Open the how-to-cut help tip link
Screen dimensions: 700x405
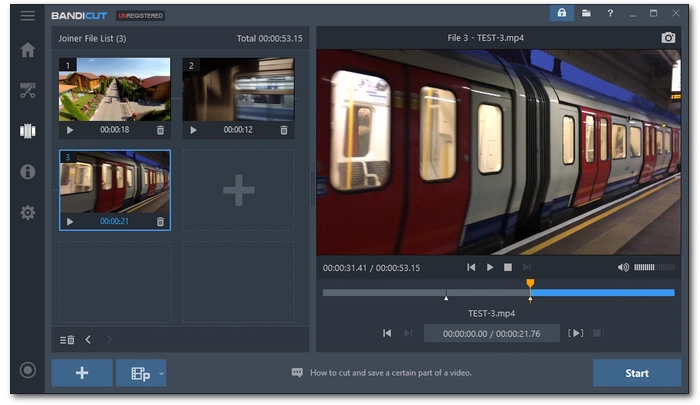point(391,372)
